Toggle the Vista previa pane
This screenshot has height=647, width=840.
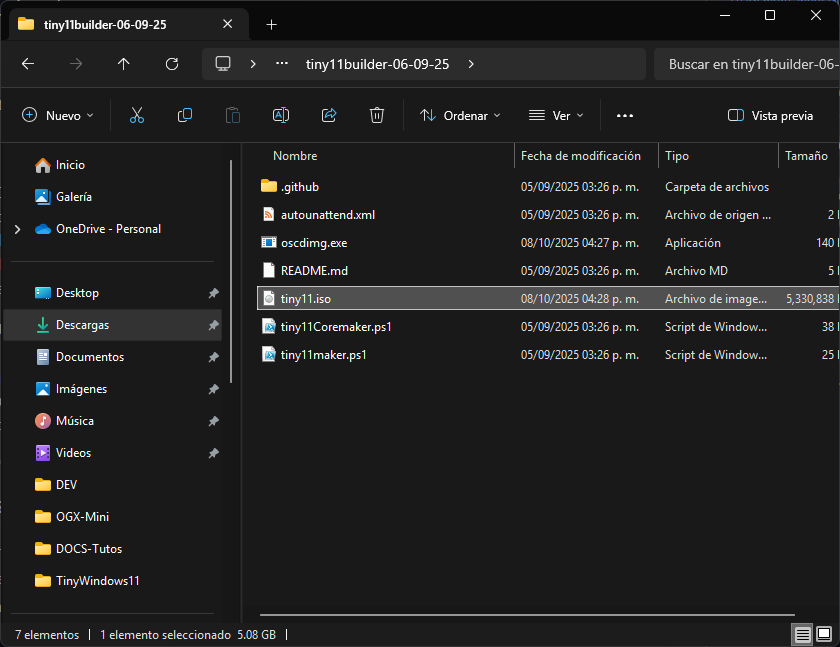point(770,116)
